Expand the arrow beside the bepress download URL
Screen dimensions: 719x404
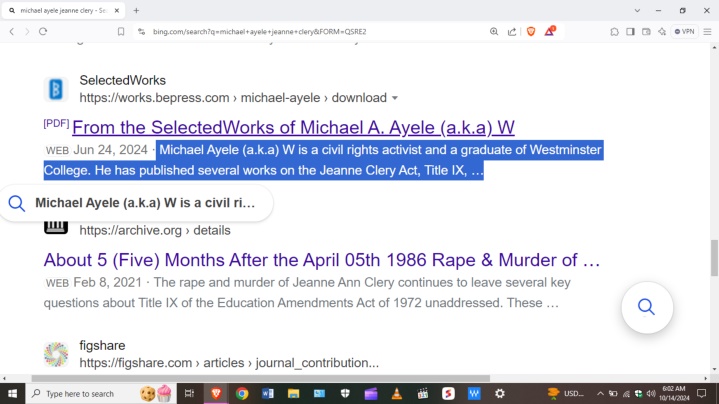point(395,98)
